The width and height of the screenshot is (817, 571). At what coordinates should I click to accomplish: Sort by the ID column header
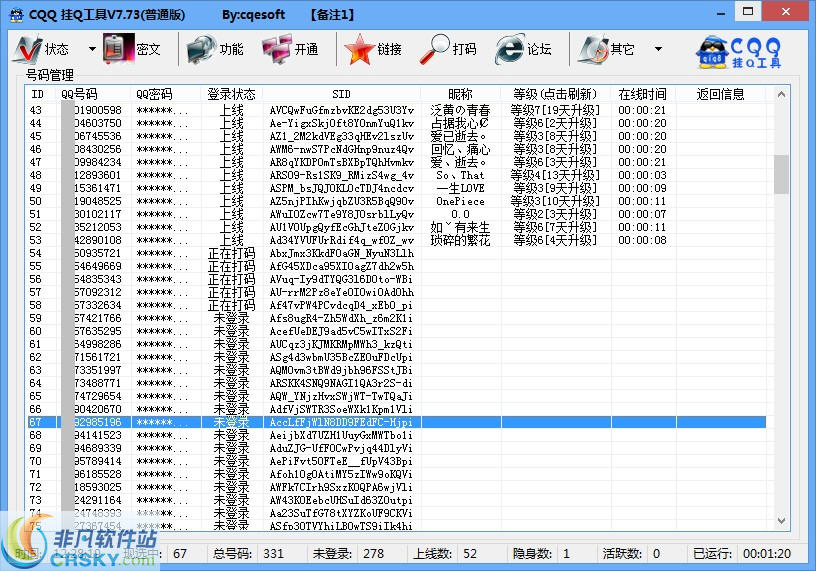click(38, 94)
